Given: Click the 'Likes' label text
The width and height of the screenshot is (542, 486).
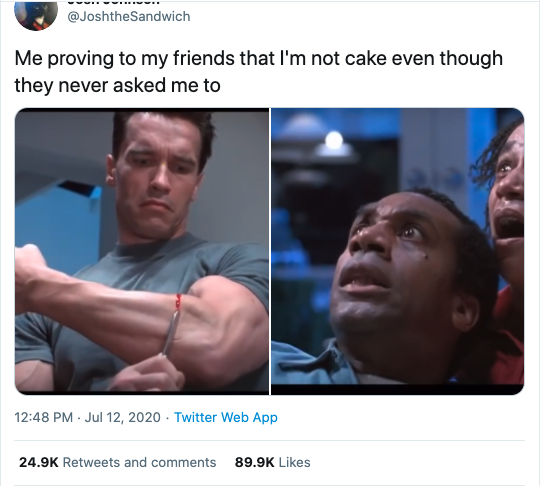Looking at the screenshot, I should click(295, 462).
